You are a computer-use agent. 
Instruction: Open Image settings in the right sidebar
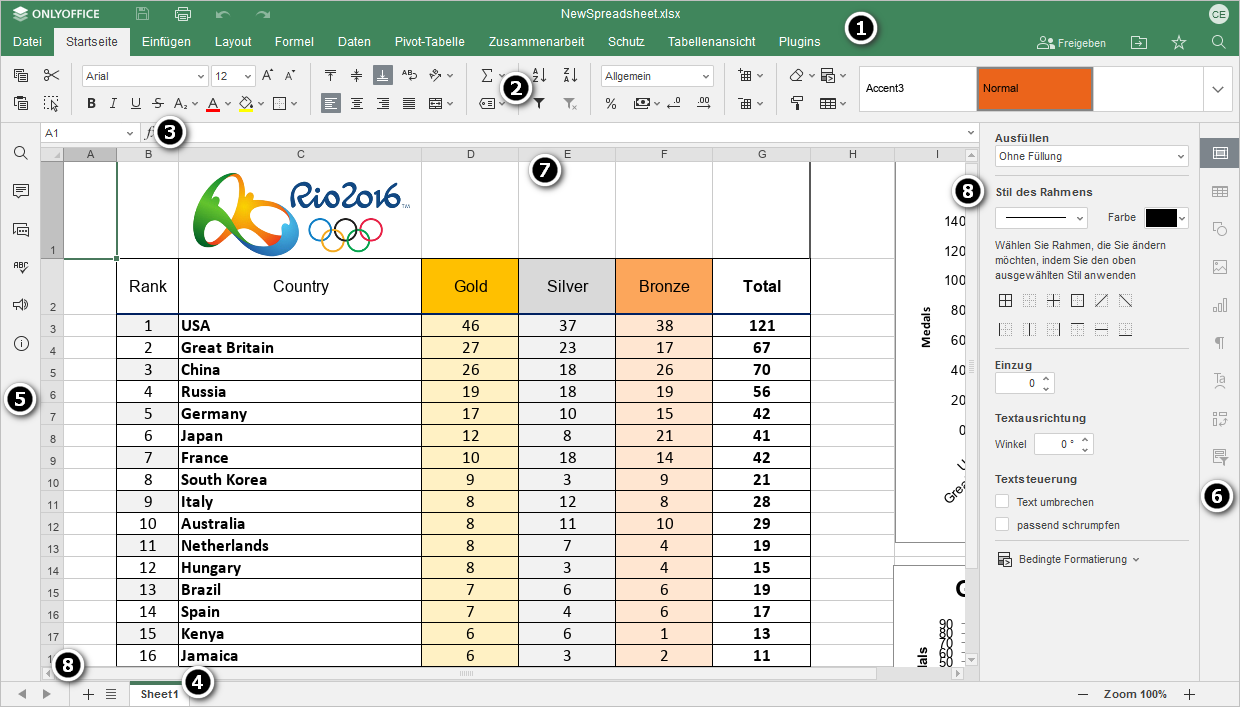click(x=1220, y=267)
